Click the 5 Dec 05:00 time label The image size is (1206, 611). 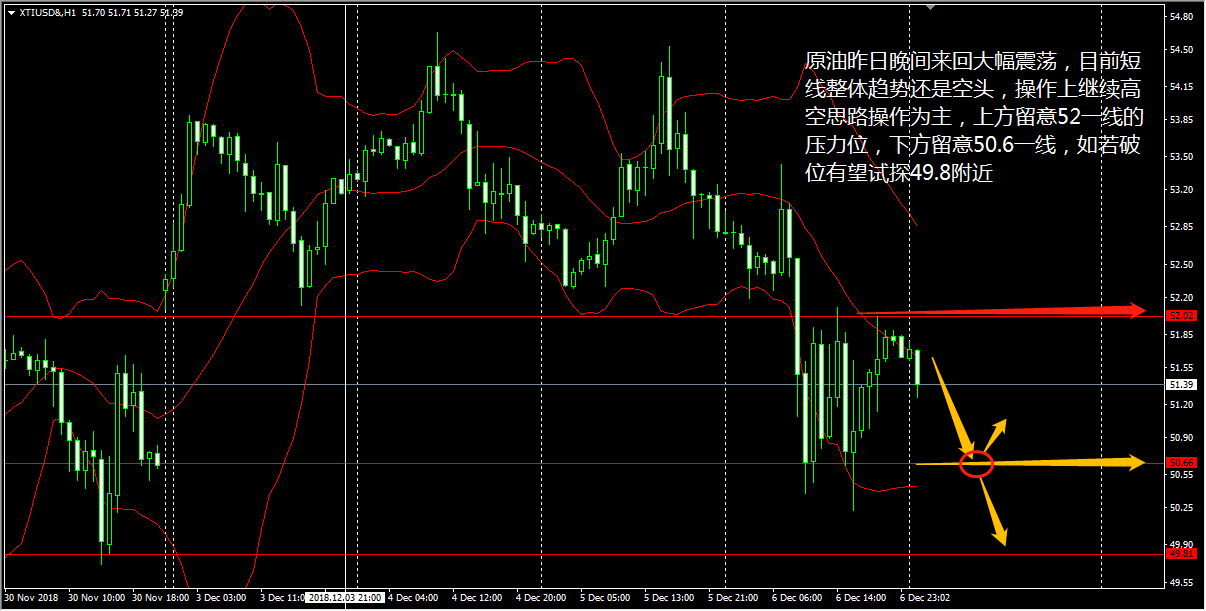(605, 598)
